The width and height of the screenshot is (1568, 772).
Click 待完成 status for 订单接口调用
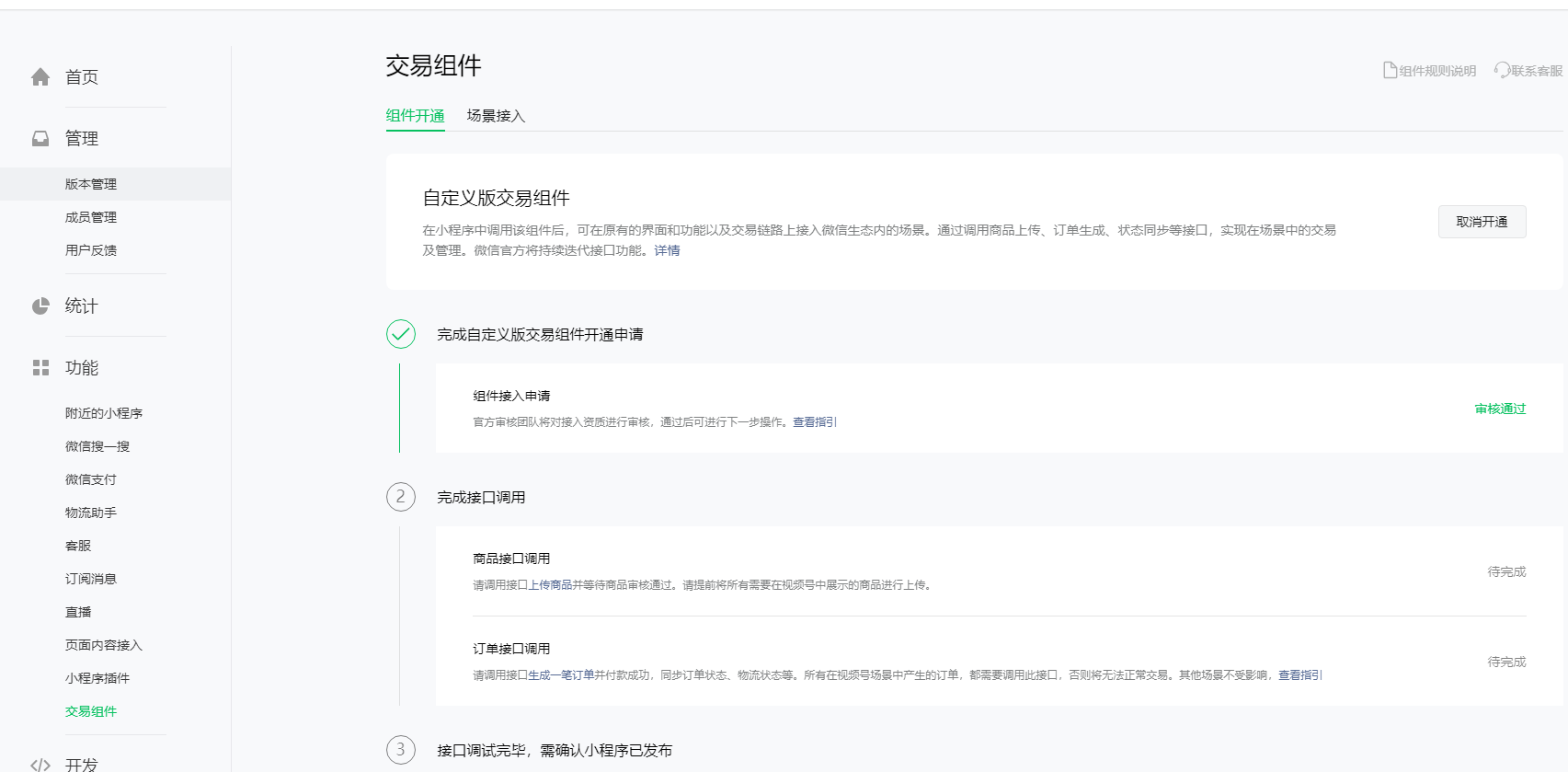1506,662
